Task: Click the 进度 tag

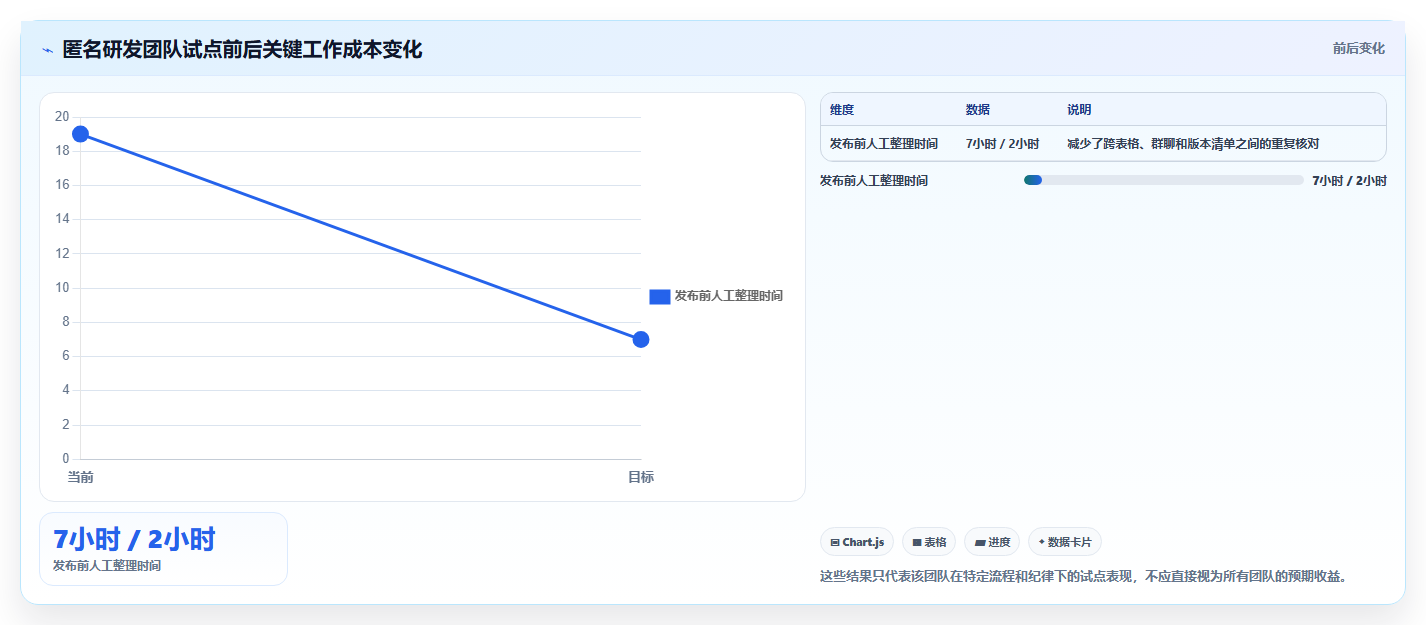Action: 993,542
